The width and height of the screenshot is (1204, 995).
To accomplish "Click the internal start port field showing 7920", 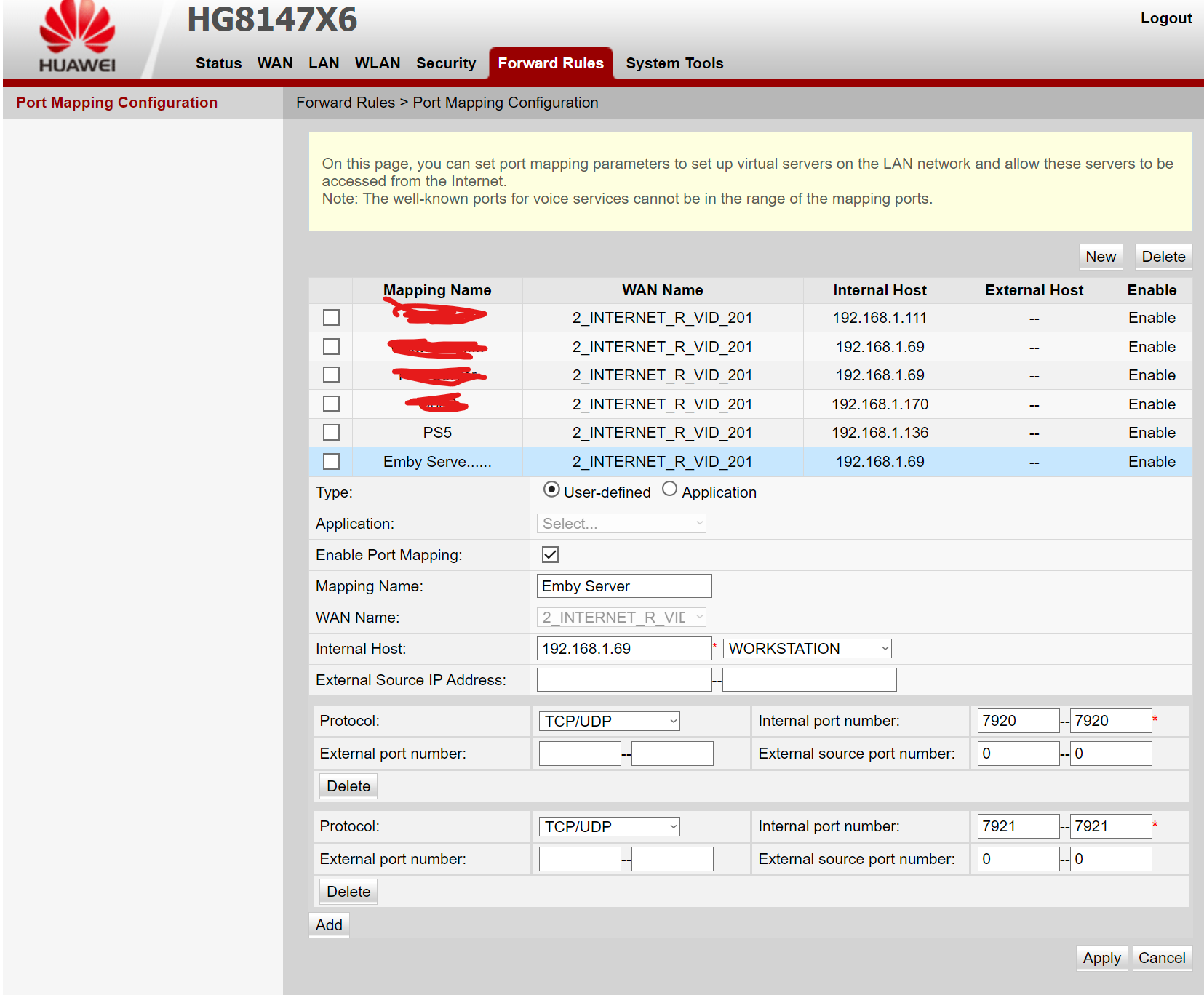I will tap(1018, 721).
